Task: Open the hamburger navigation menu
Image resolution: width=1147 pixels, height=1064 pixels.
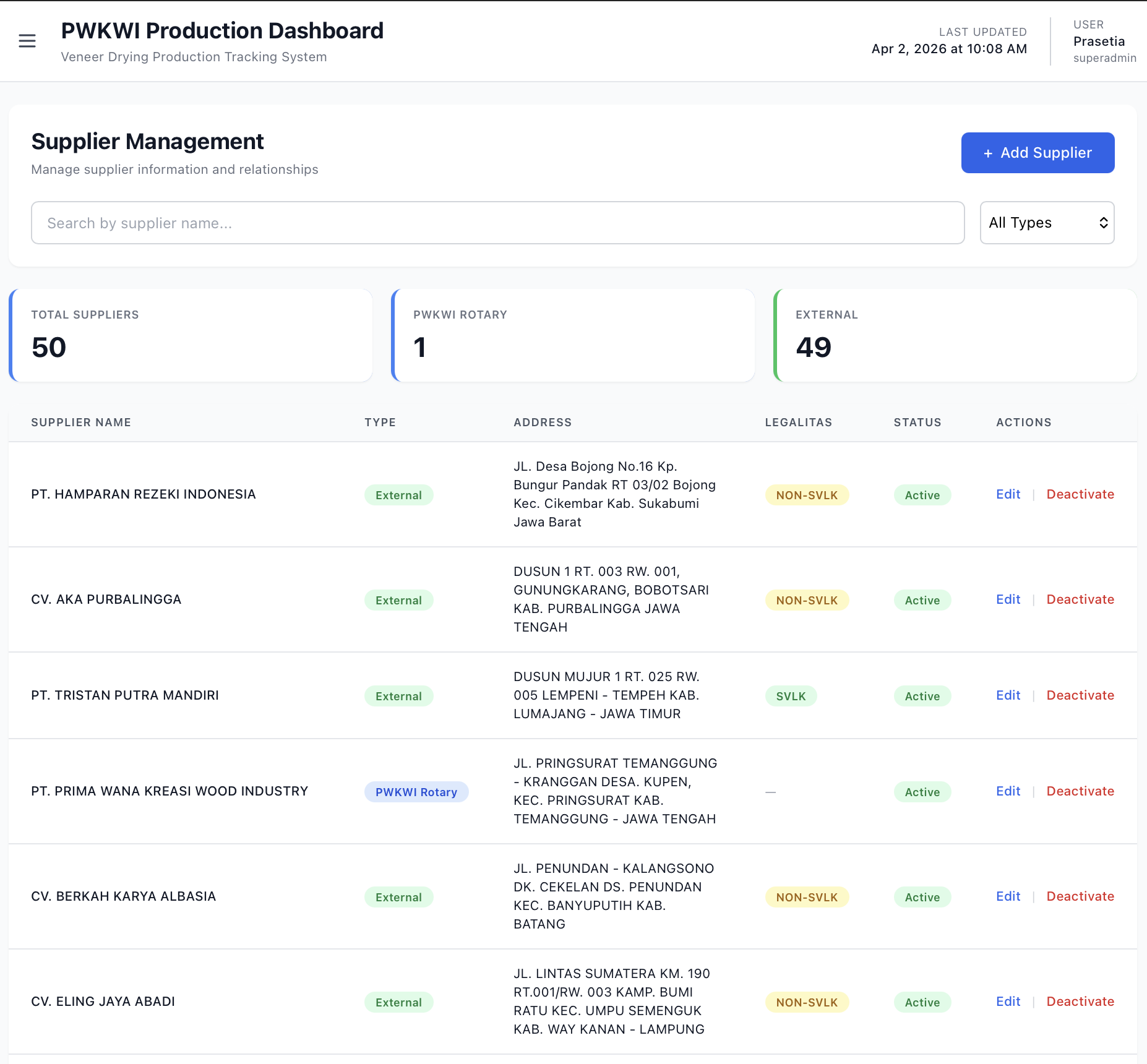Action: [x=27, y=41]
